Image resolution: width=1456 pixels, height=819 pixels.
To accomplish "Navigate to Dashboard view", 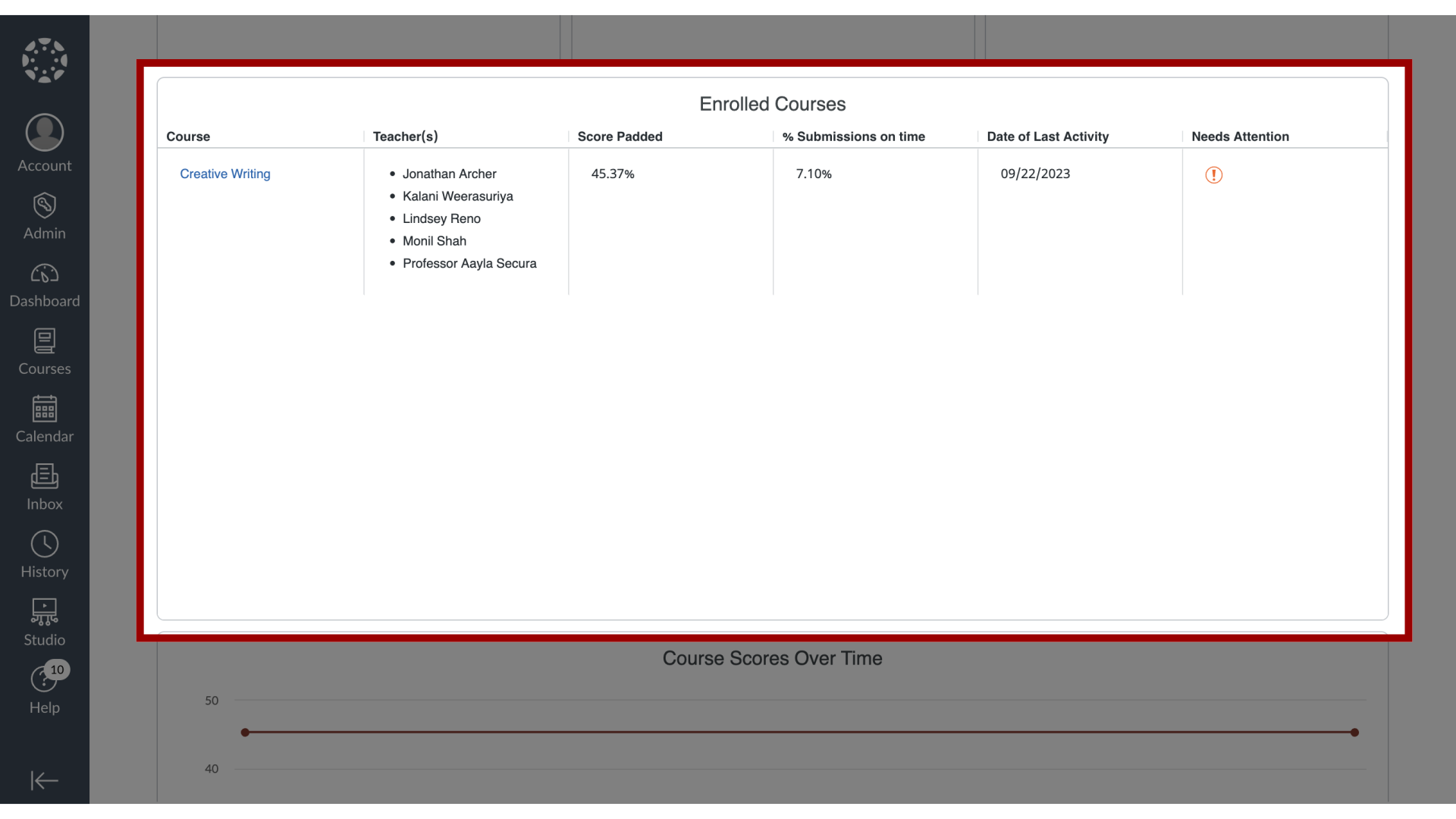I will [x=44, y=285].
